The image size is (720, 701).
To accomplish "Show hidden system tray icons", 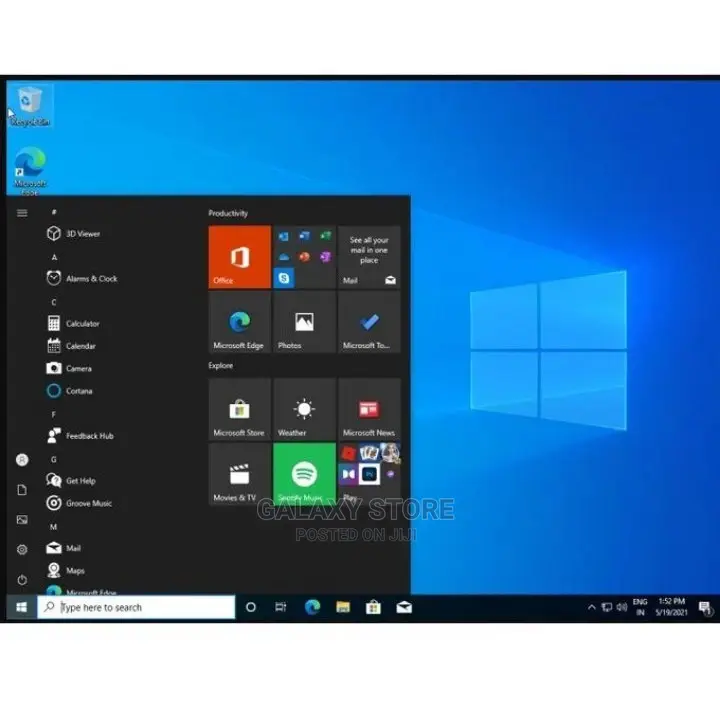I will coord(592,607).
